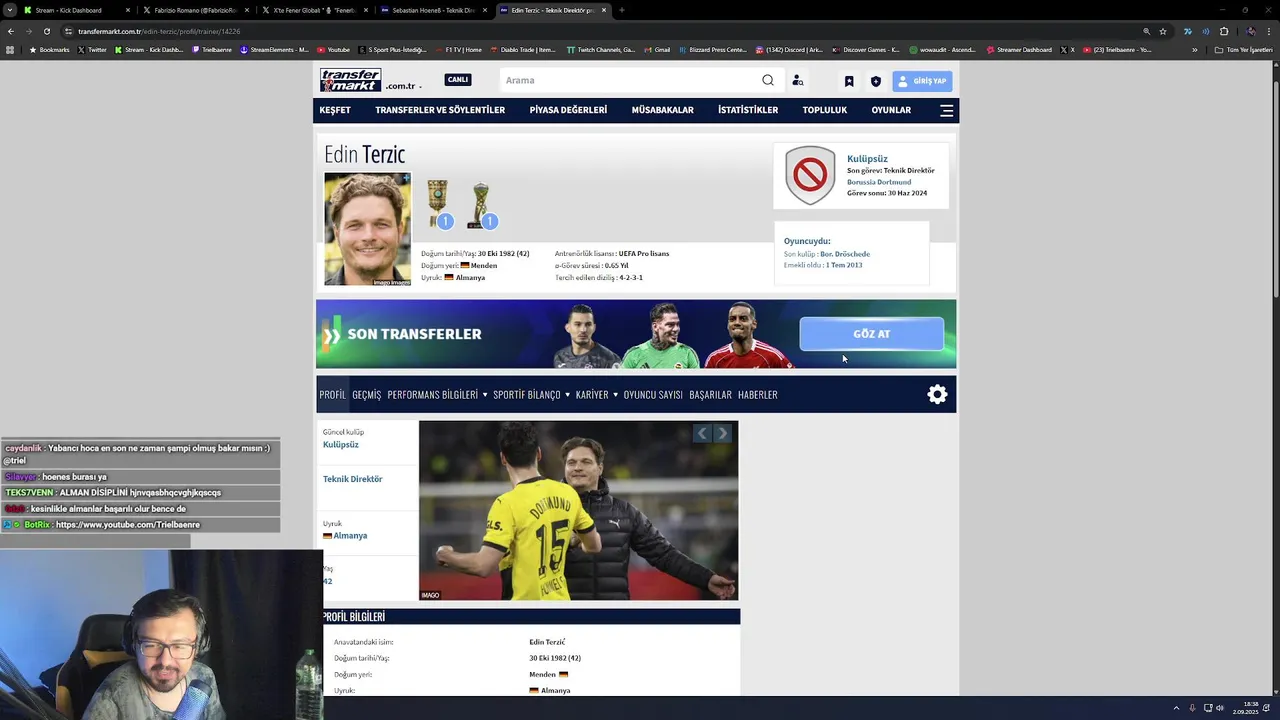This screenshot has width=1280, height=720.
Task: Click the settings gear on profile tab bar
Action: (x=937, y=394)
